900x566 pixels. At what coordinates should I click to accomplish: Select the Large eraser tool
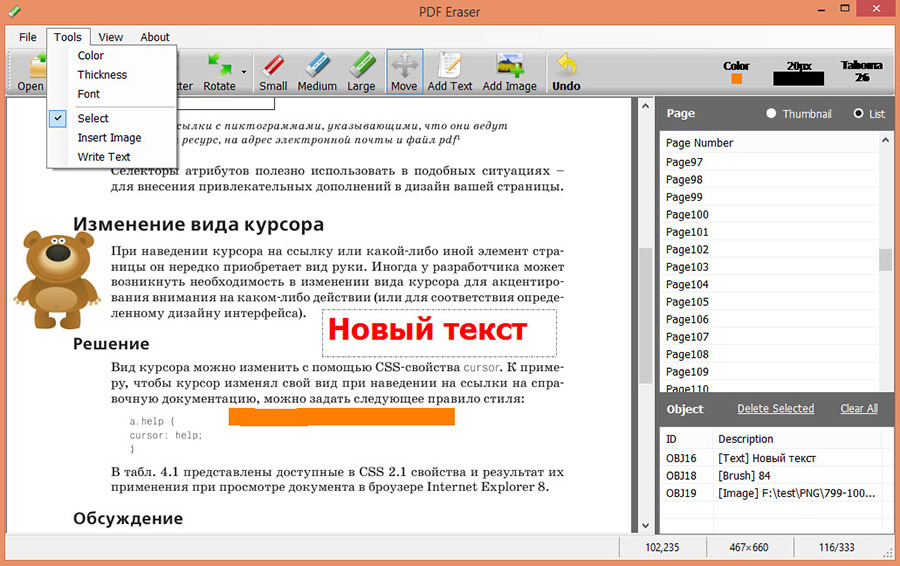coord(361,72)
